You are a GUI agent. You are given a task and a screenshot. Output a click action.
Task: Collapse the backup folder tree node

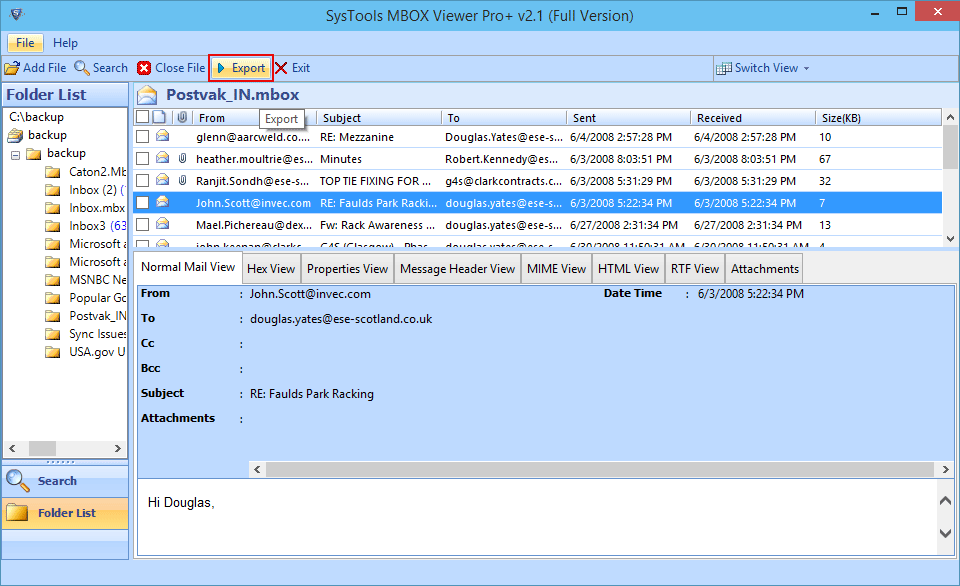15,154
